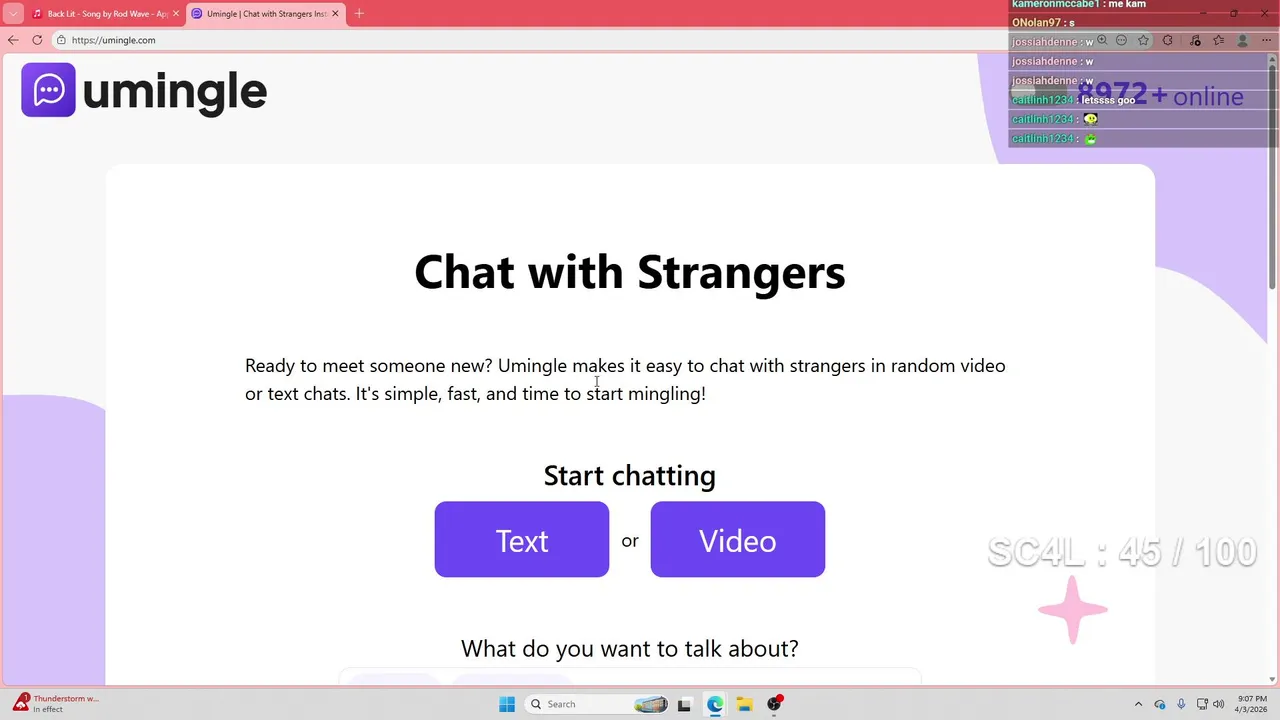Close the Back Lit song tab
The height and width of the screenshot is (720, 1280).
pyautogui.click(x=176, y=14)
